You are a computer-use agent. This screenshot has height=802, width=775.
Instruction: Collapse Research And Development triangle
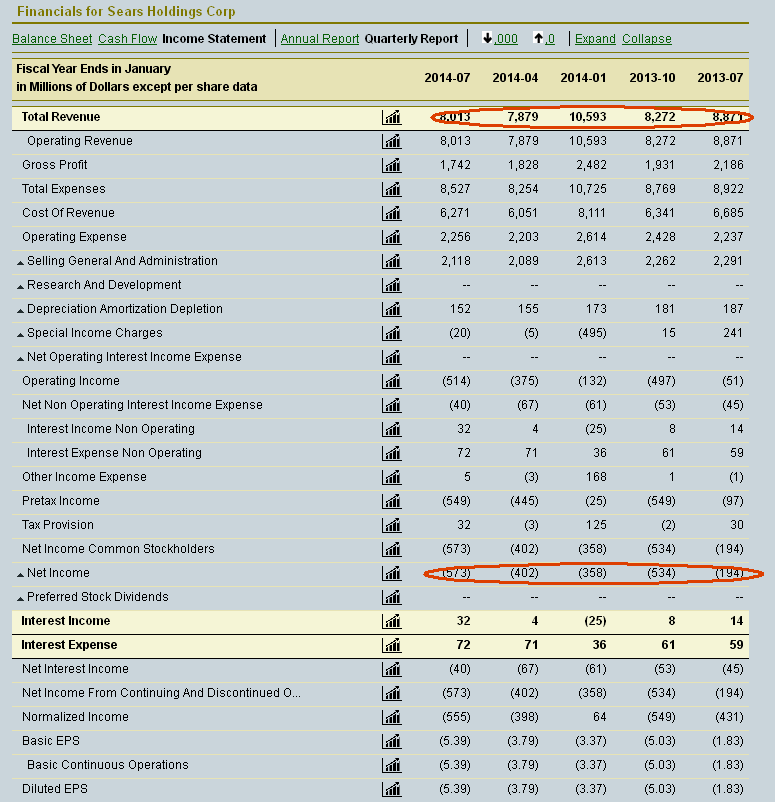[x=20, y=287]
